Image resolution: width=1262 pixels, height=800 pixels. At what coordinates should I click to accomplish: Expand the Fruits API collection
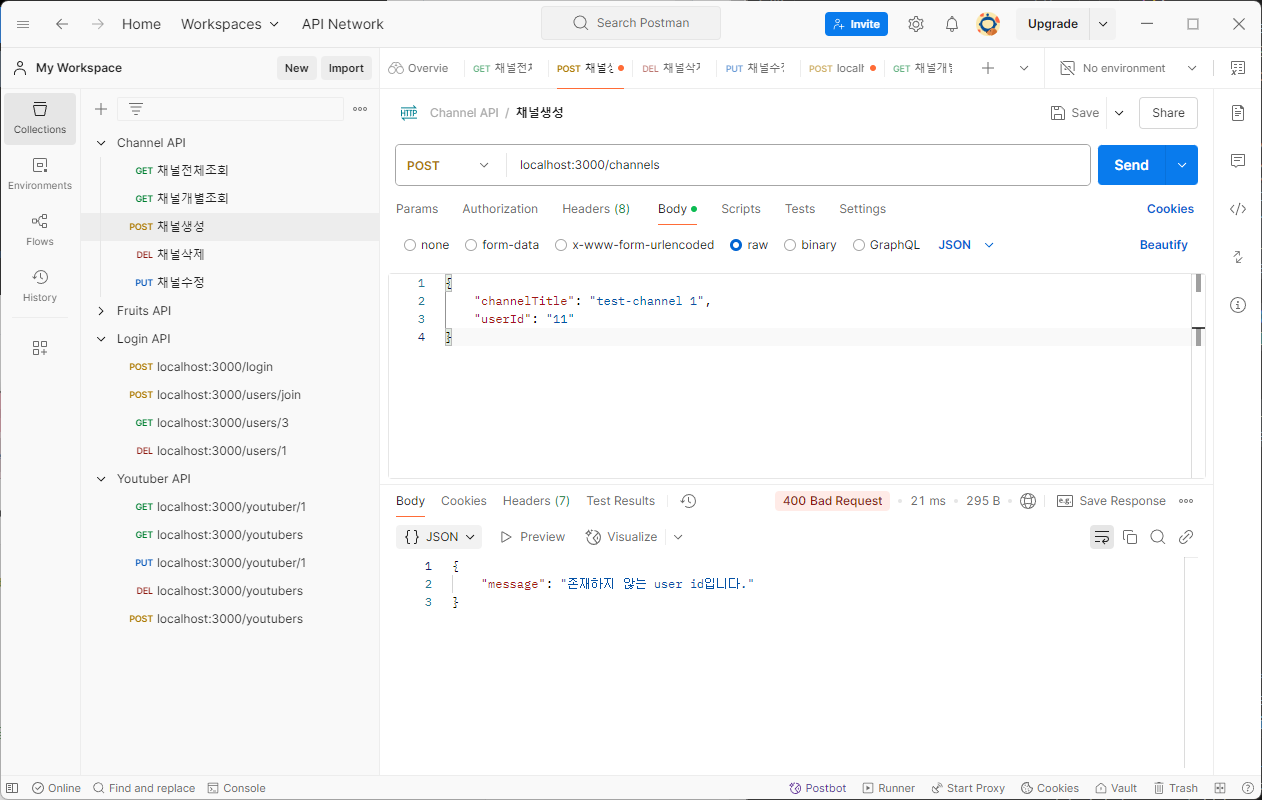[x=101, y=311]
